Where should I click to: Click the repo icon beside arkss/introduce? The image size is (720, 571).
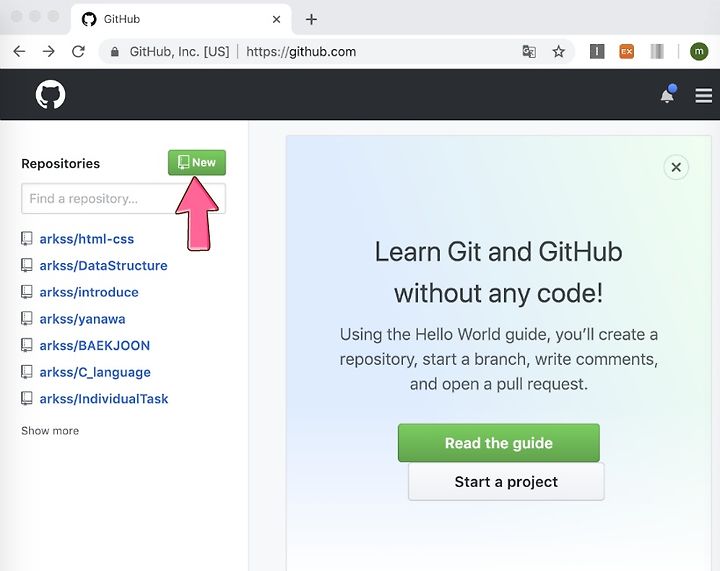pyautogui.click(x=27, y=292)
